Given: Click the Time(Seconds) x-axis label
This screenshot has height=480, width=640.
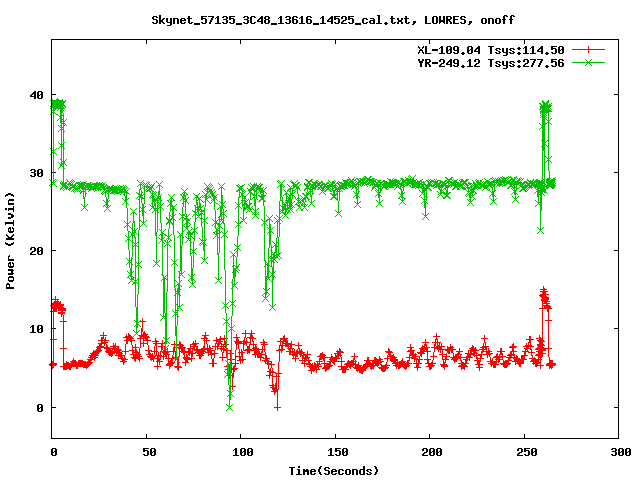Looking at the screenshot, I should pos(334,471).
